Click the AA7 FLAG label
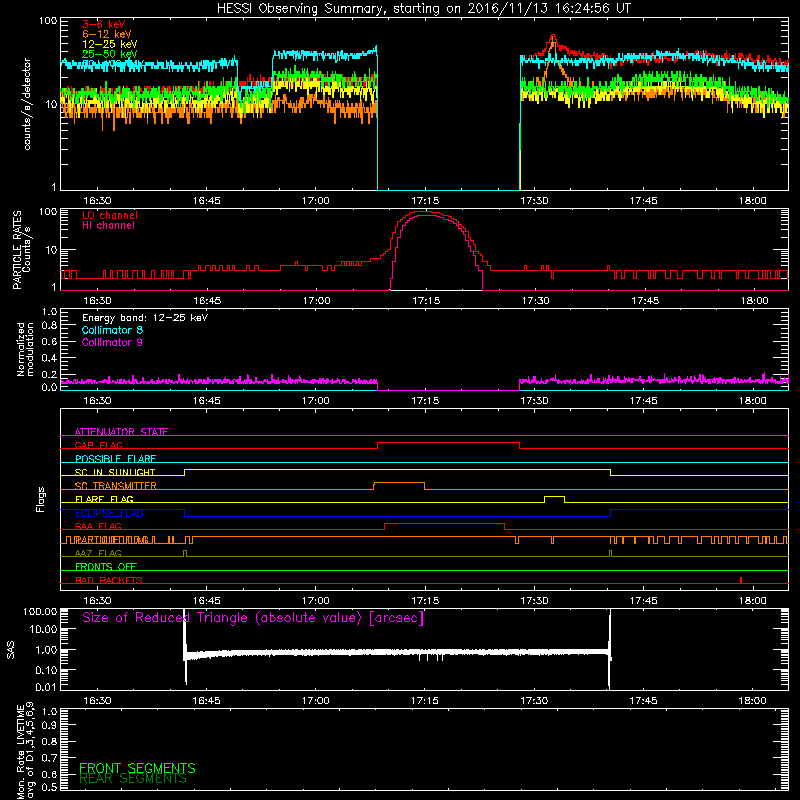 coord(98,553)
